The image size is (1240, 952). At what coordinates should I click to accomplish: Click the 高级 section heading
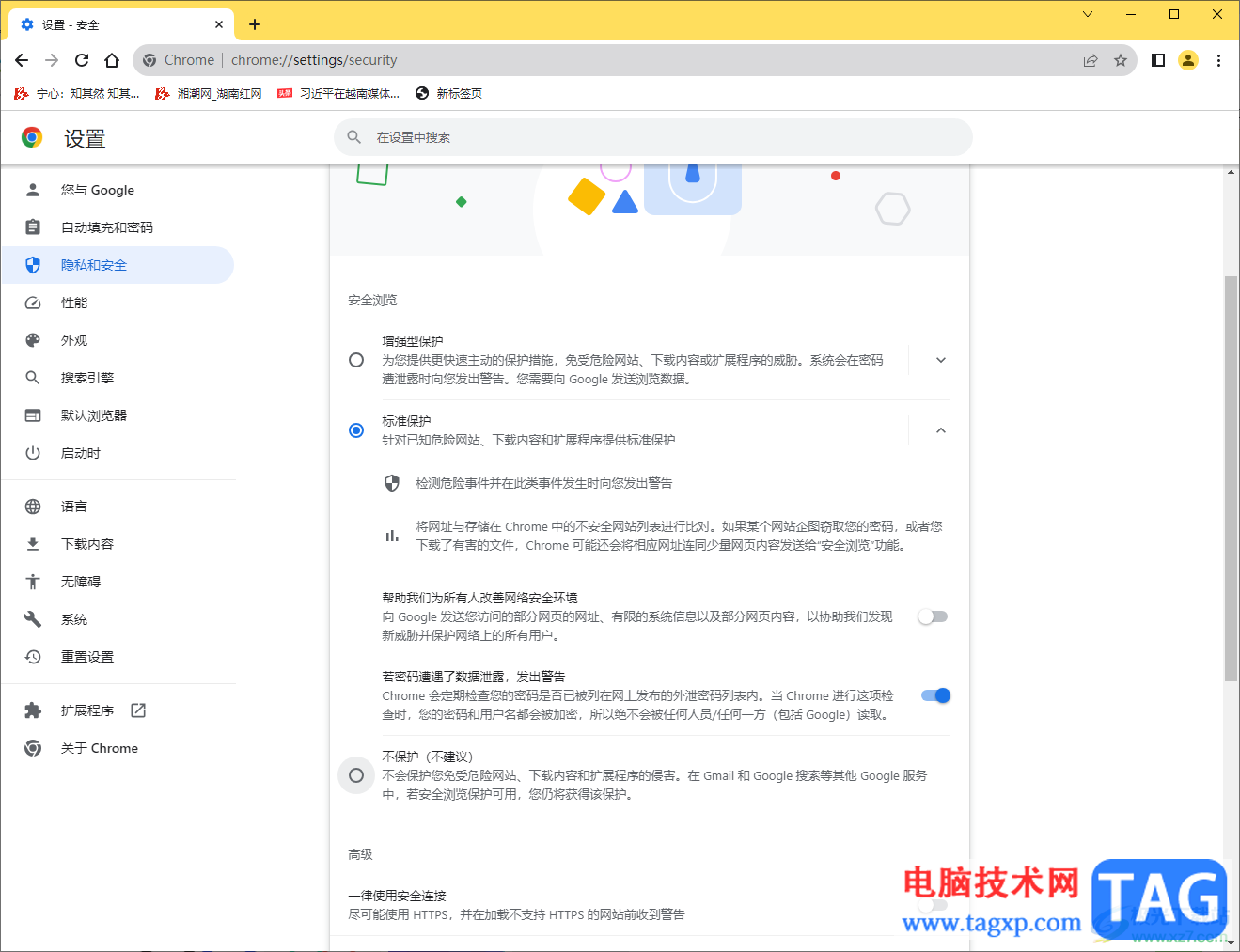click(360, 854)
